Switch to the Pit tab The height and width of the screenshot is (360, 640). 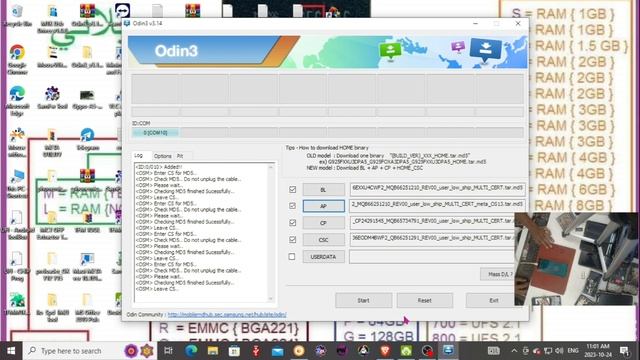point(180,156)
